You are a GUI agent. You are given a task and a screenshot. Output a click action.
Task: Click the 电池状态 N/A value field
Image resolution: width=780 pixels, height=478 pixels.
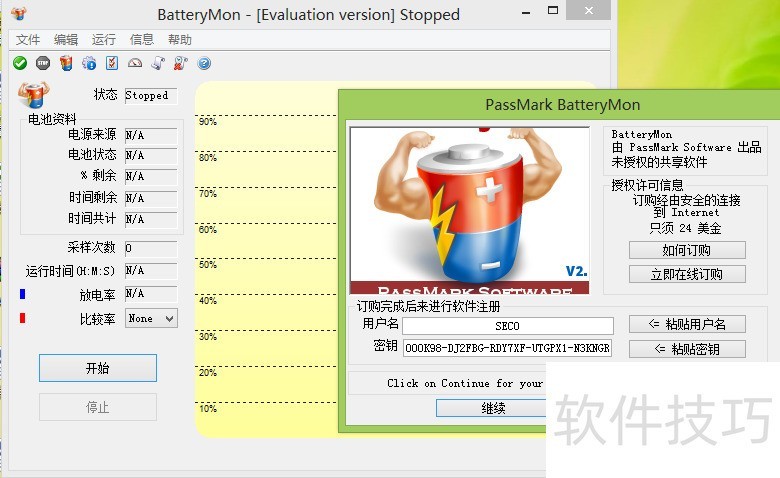[151, 156]
